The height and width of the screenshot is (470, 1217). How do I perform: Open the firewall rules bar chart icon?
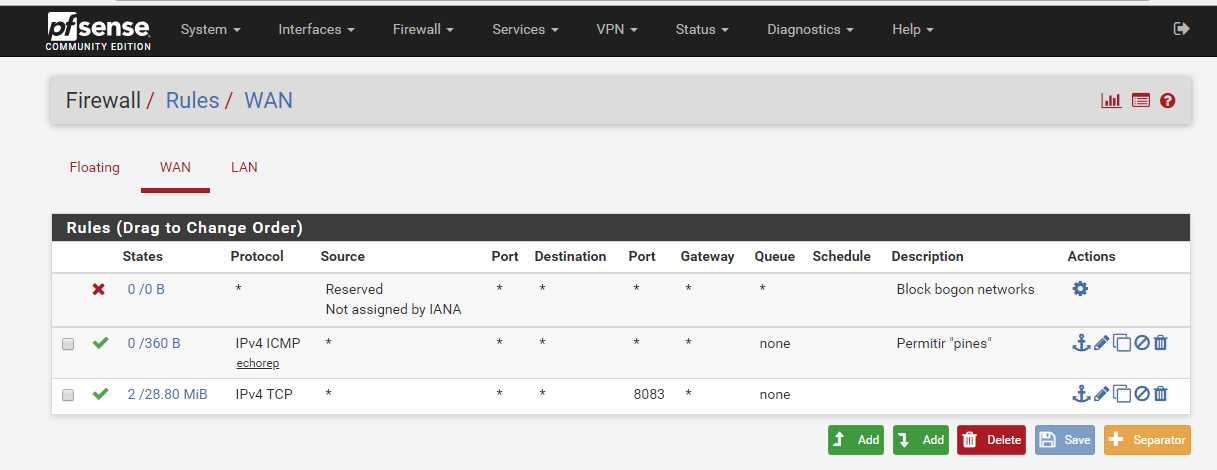1111,101
